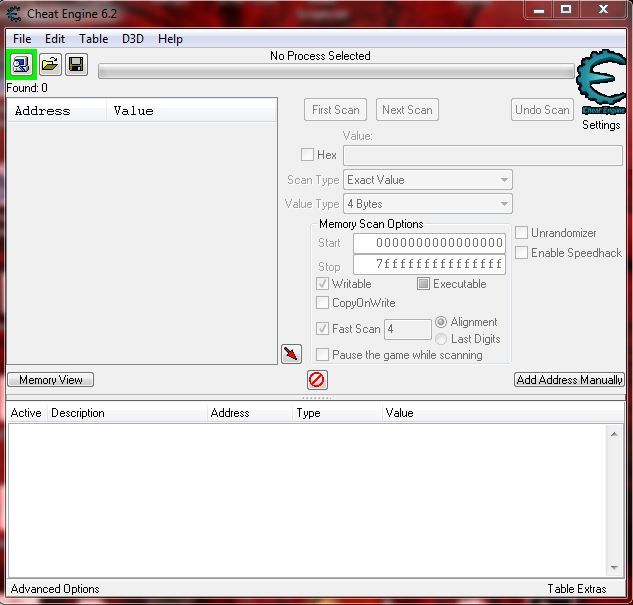Image resolution: width=633 pixels, height=605 pixels.
Task: Click the red circle clear list icon
Action: coord(317,380)
